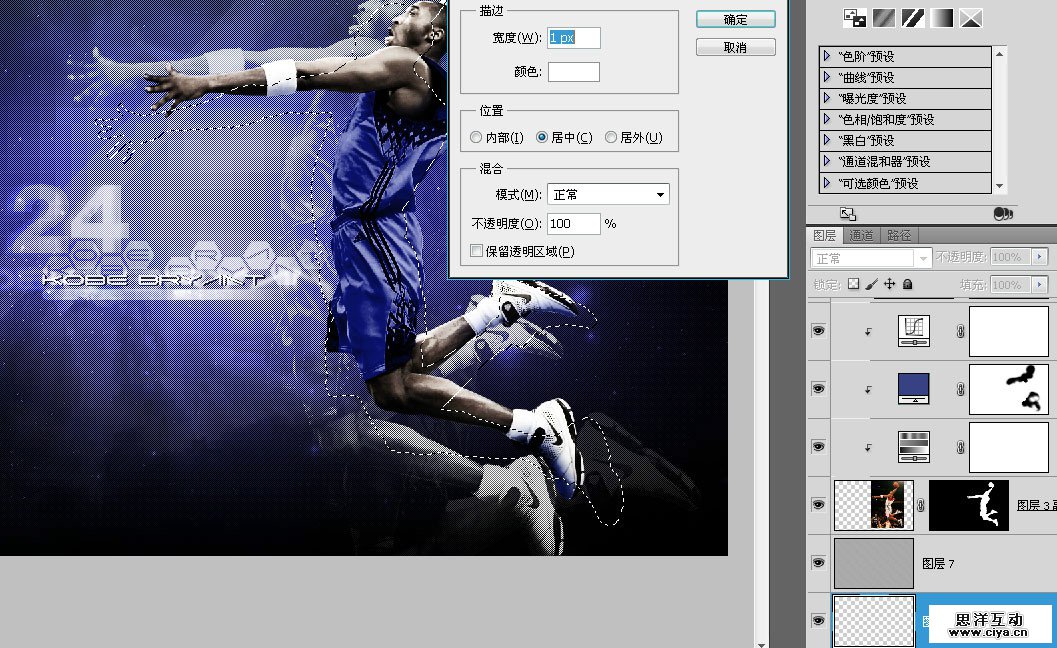Click the gradient adjustment layer icon
1057x648 pixels.
[914, 446]
